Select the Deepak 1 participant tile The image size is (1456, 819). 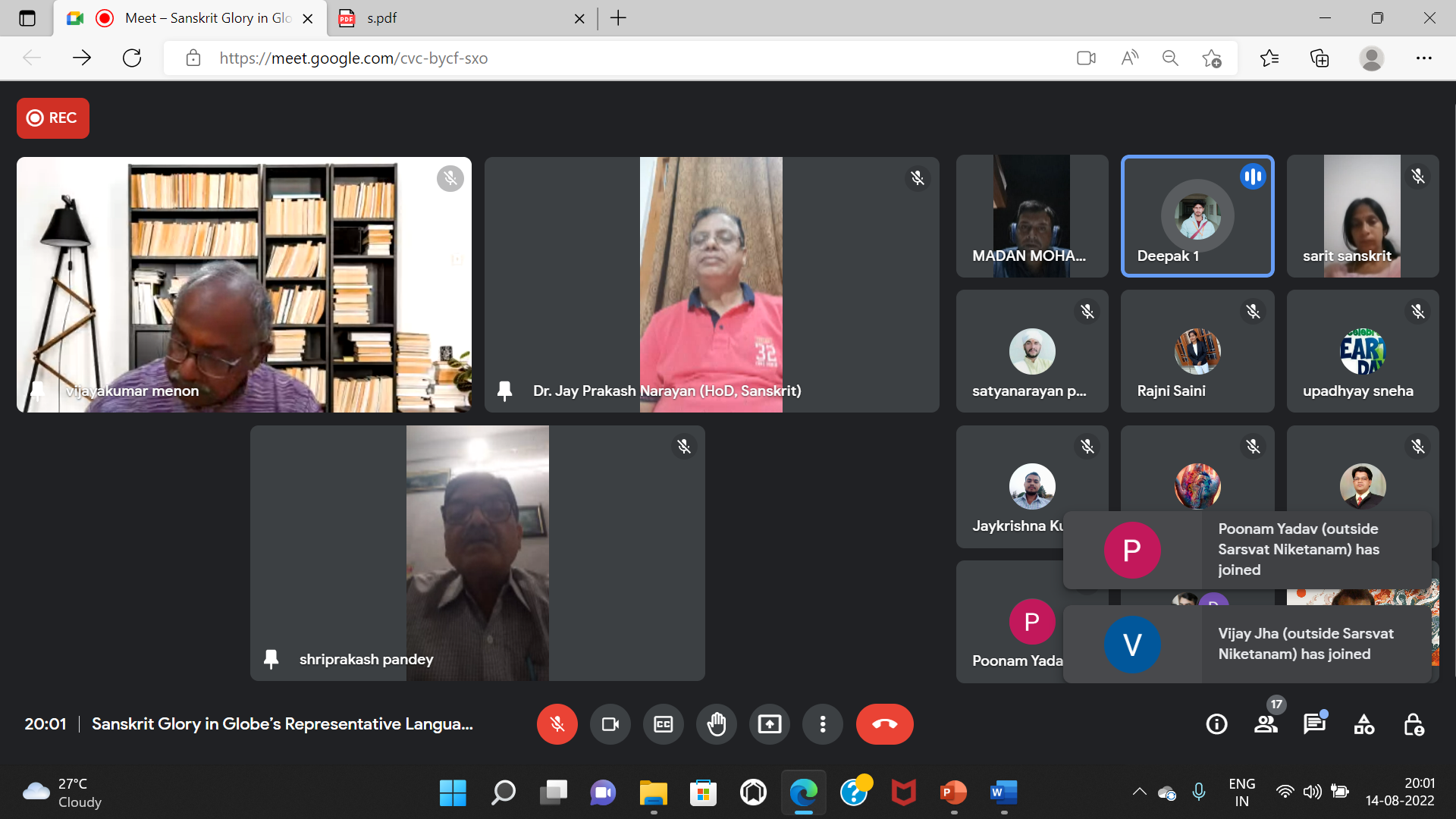1197,216
